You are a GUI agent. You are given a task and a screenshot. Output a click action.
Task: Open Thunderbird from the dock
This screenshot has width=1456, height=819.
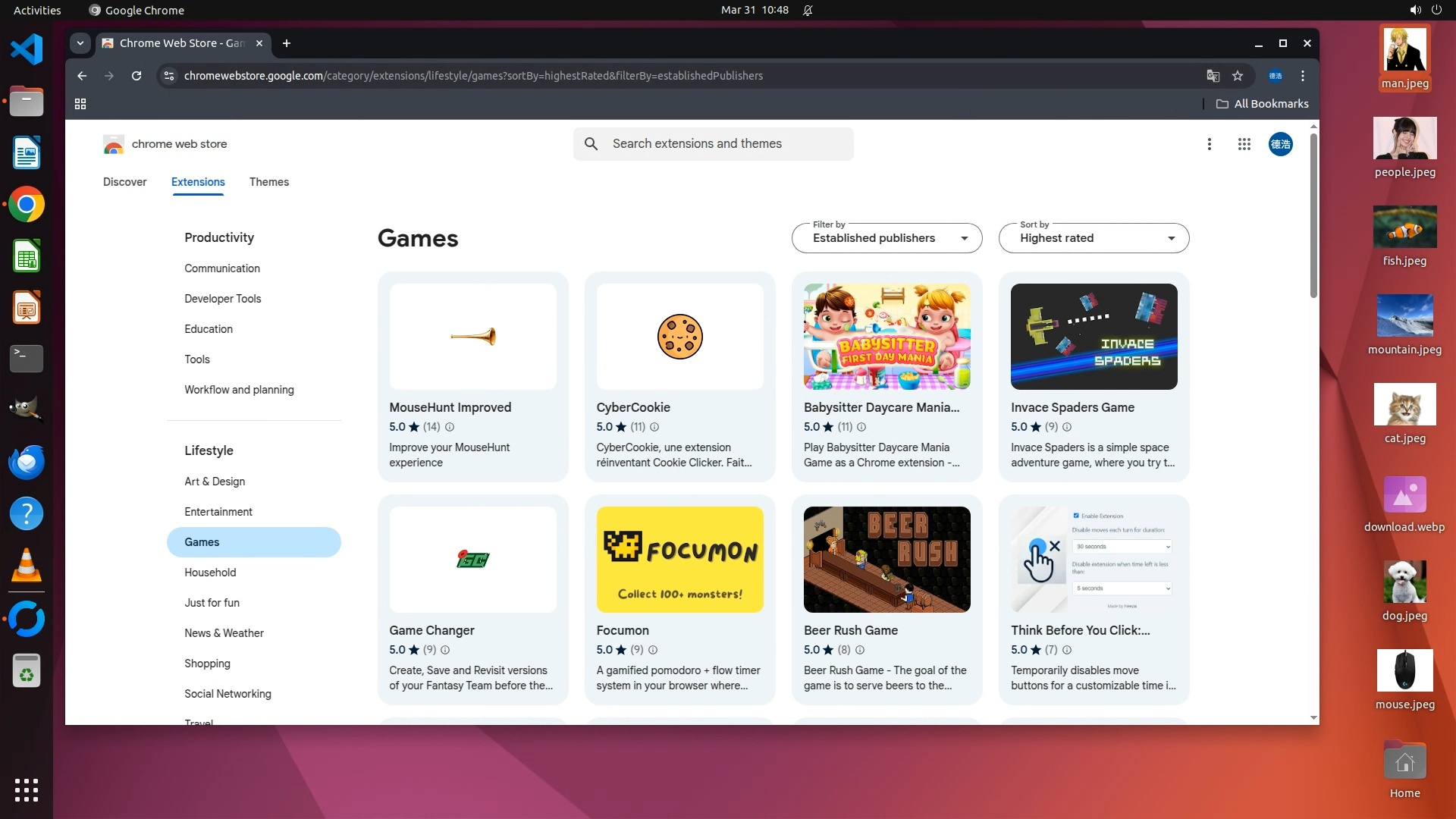point(27,462)
